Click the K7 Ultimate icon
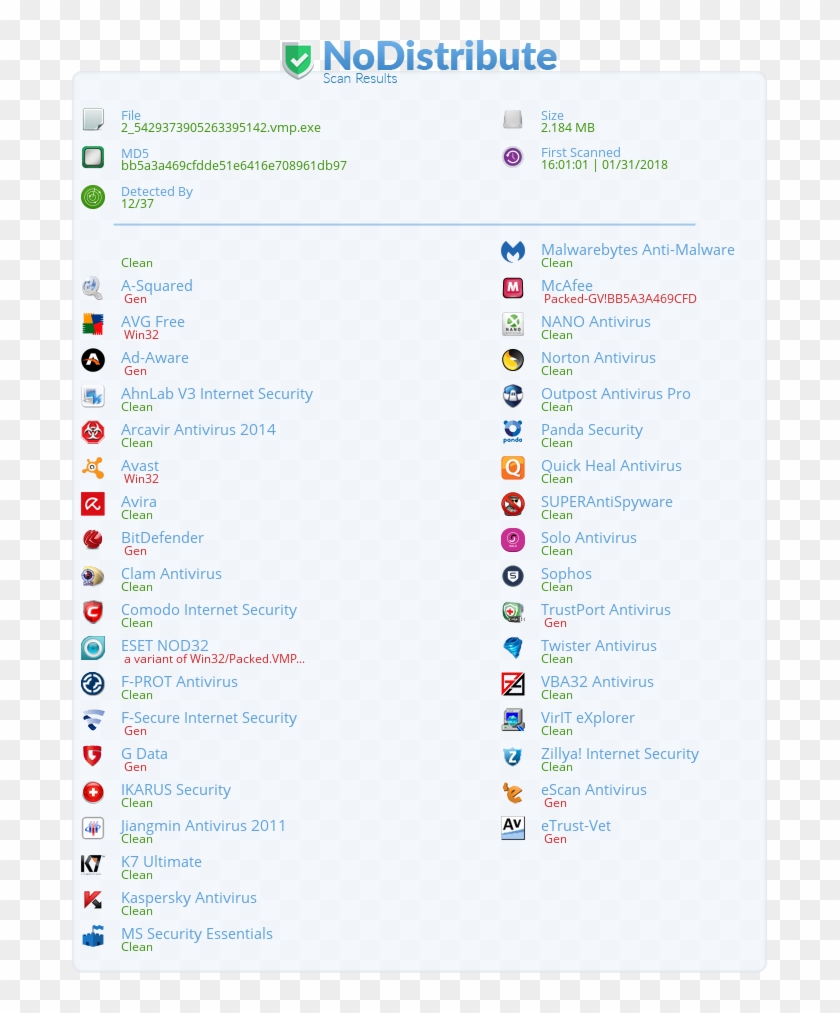Screen dimensions: 840x1013 (x=93, y=864)
